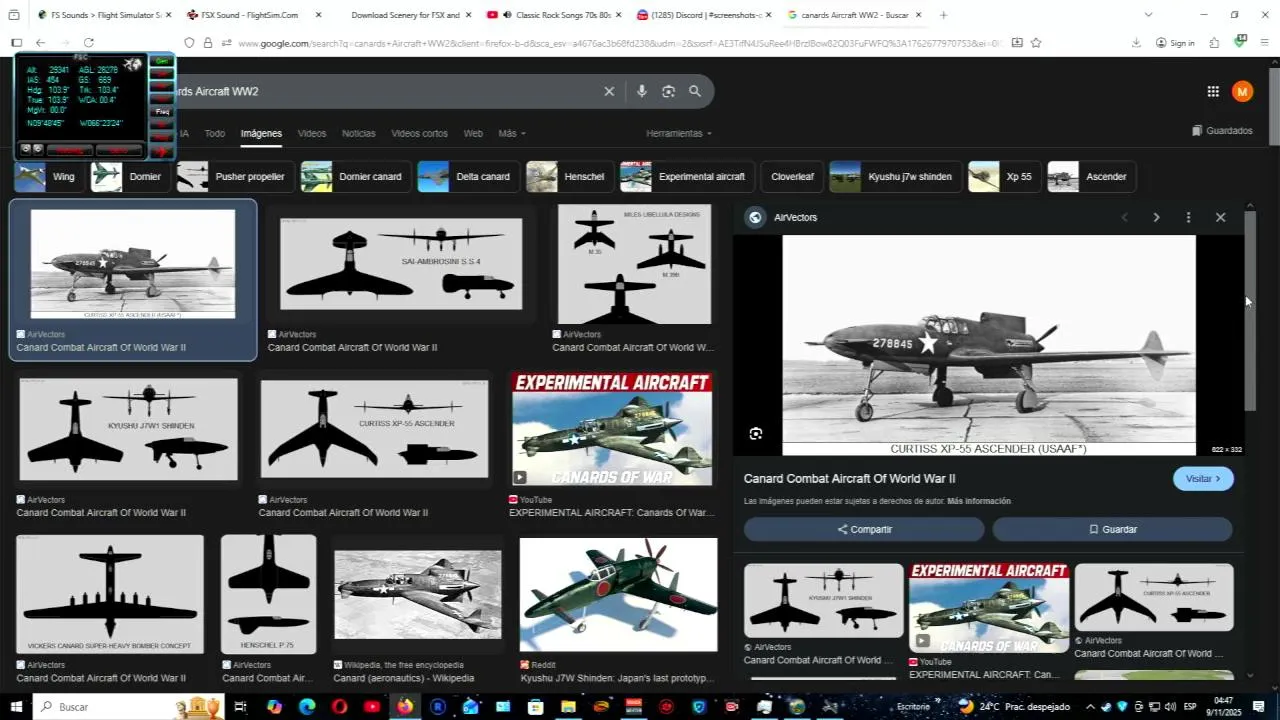Filter by Dornier canard chip
Screen dimensions: 1280x720
point(356,177)
